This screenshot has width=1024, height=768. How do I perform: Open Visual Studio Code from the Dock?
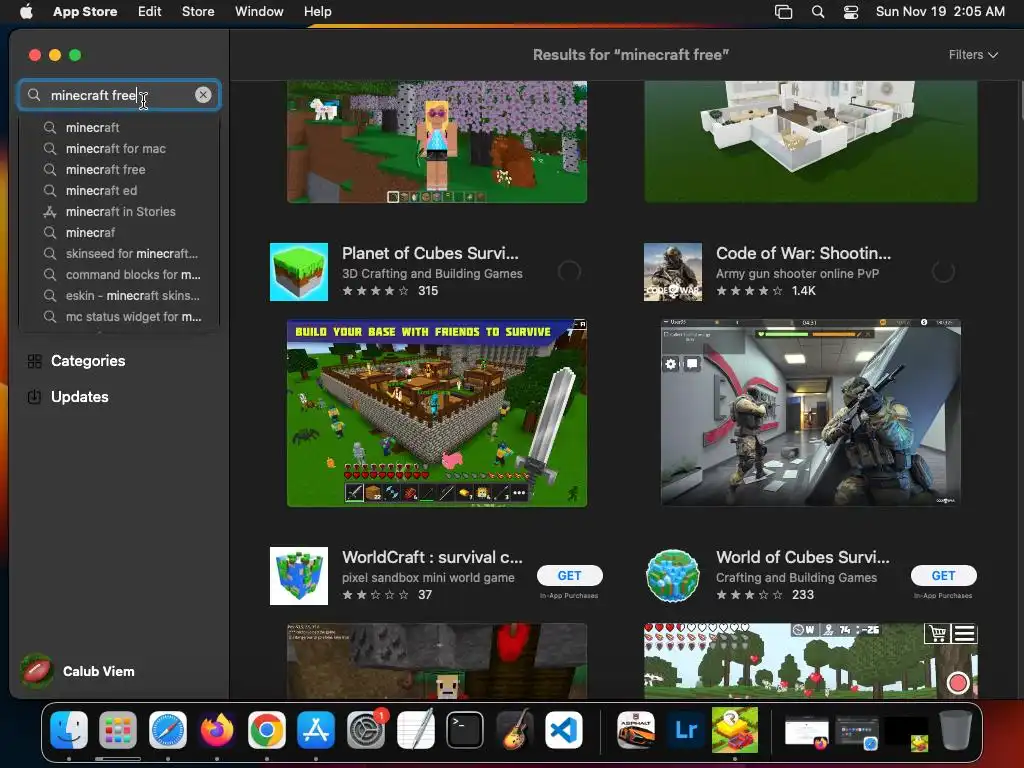[x=564, y=729]
